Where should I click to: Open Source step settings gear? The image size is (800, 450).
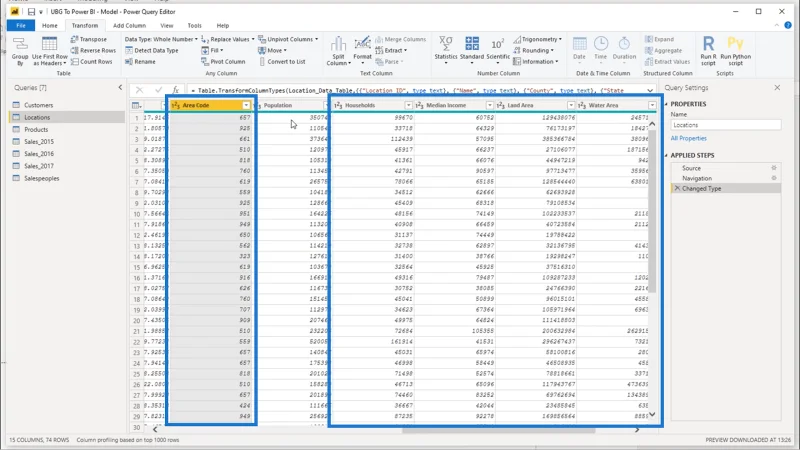coord(774,168)
